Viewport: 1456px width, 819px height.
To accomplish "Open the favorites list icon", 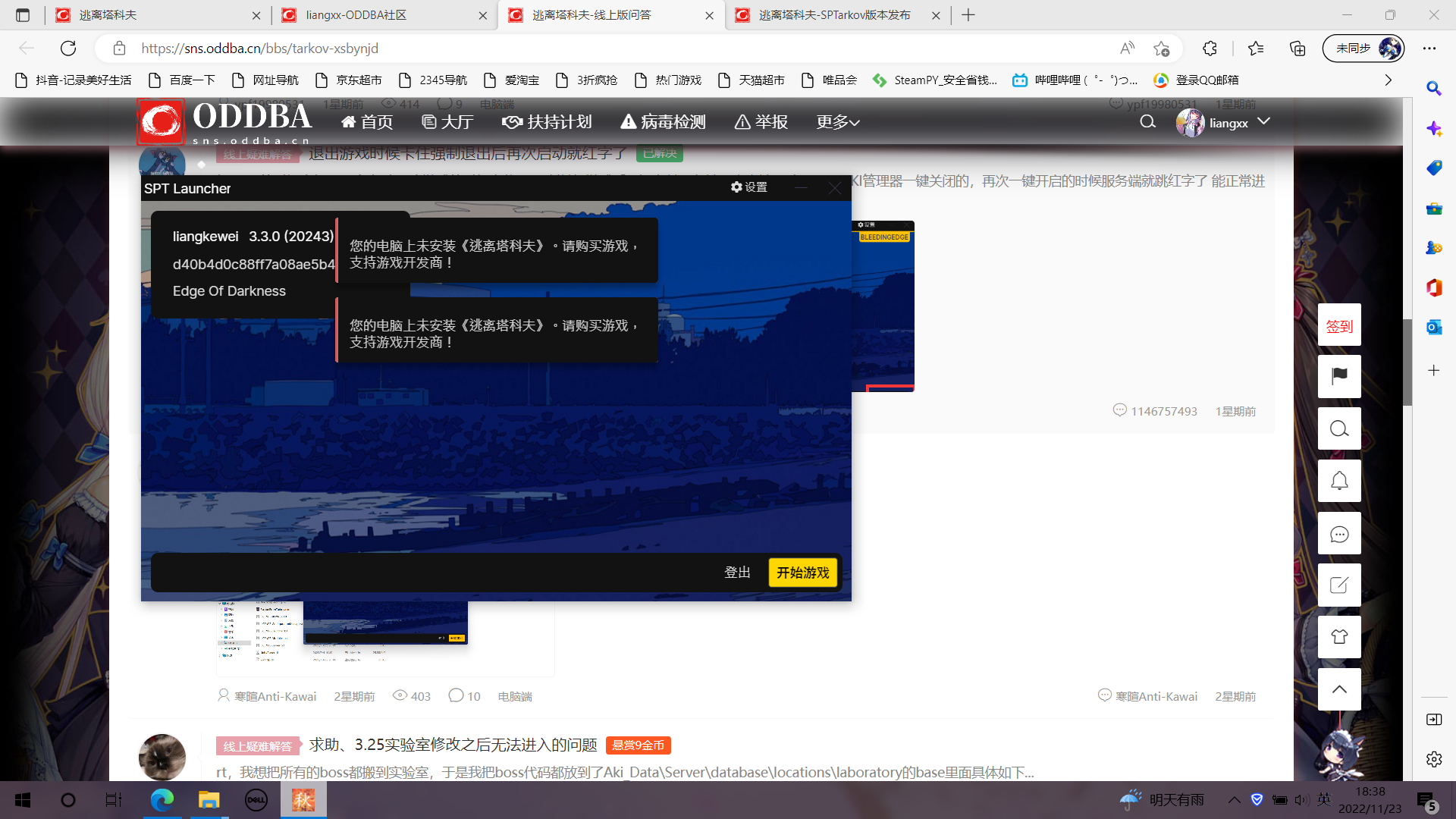I will click(1256, 49).
